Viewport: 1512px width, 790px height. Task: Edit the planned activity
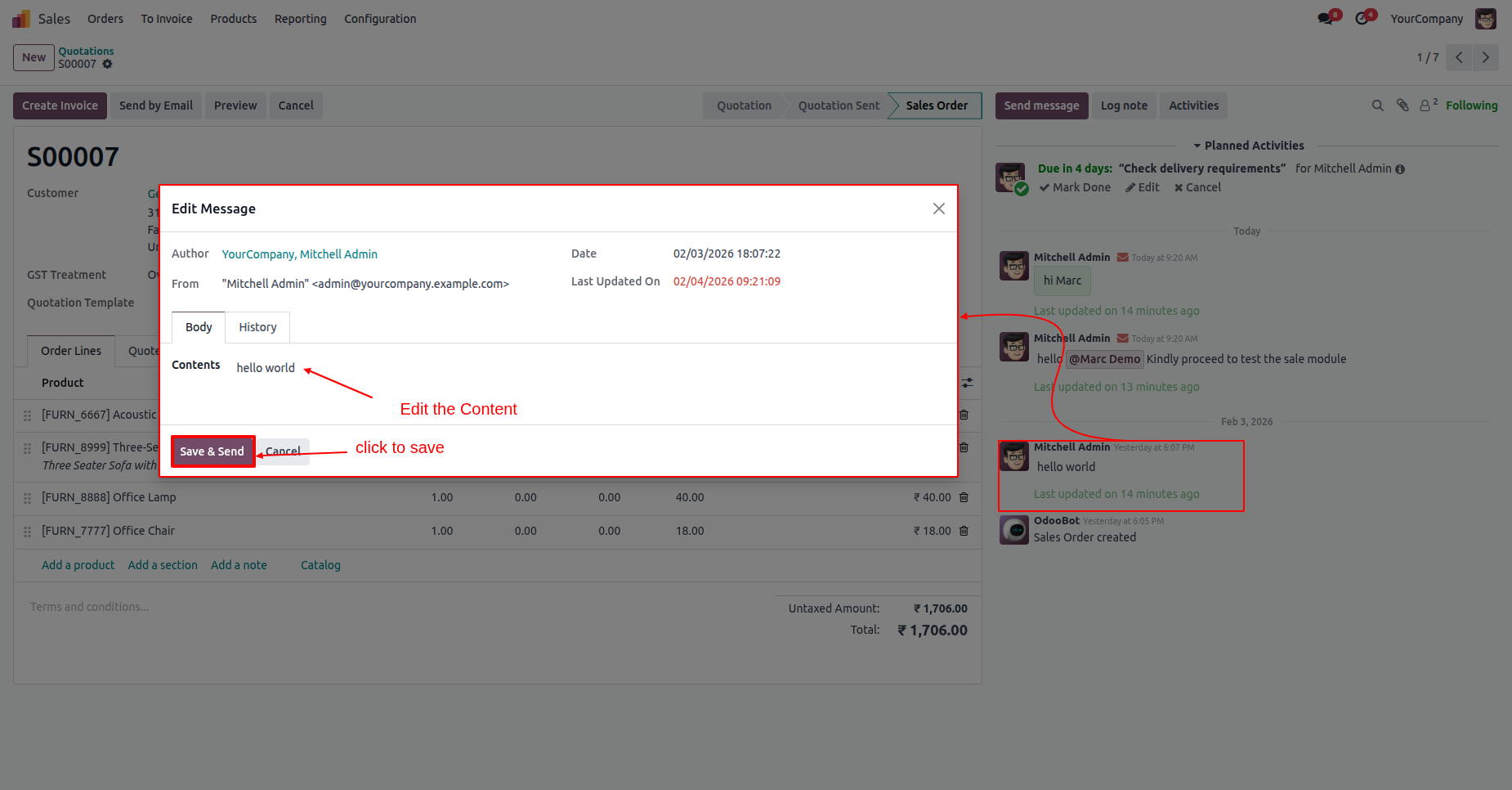tap(1142, 187)
